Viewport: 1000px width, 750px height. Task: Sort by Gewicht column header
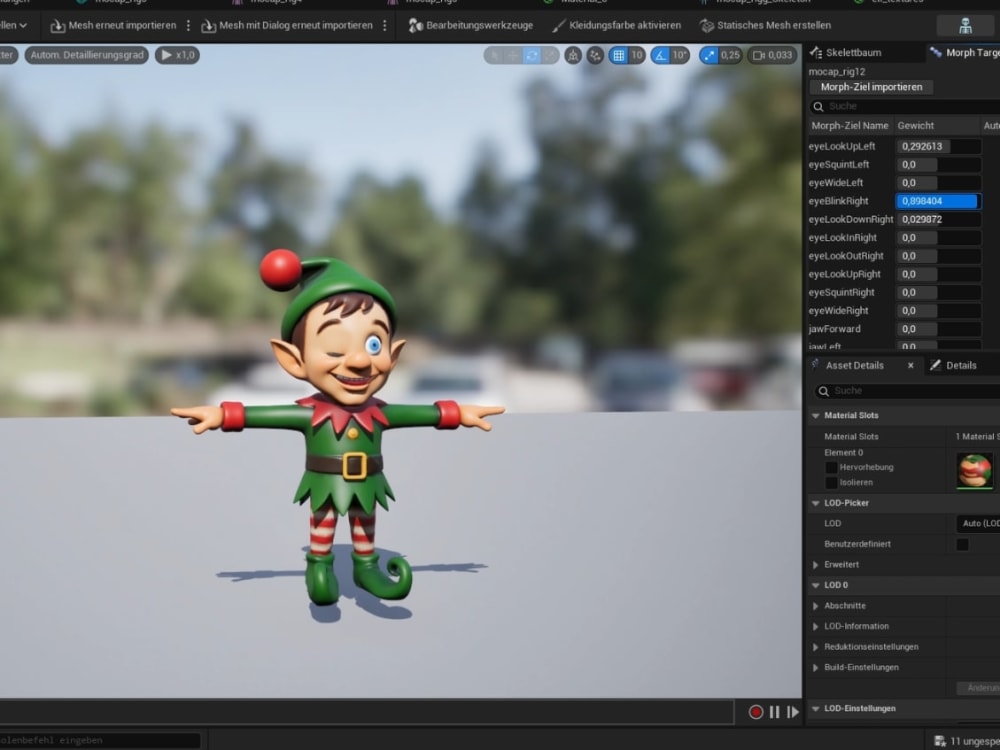click(x=937, y=126)
